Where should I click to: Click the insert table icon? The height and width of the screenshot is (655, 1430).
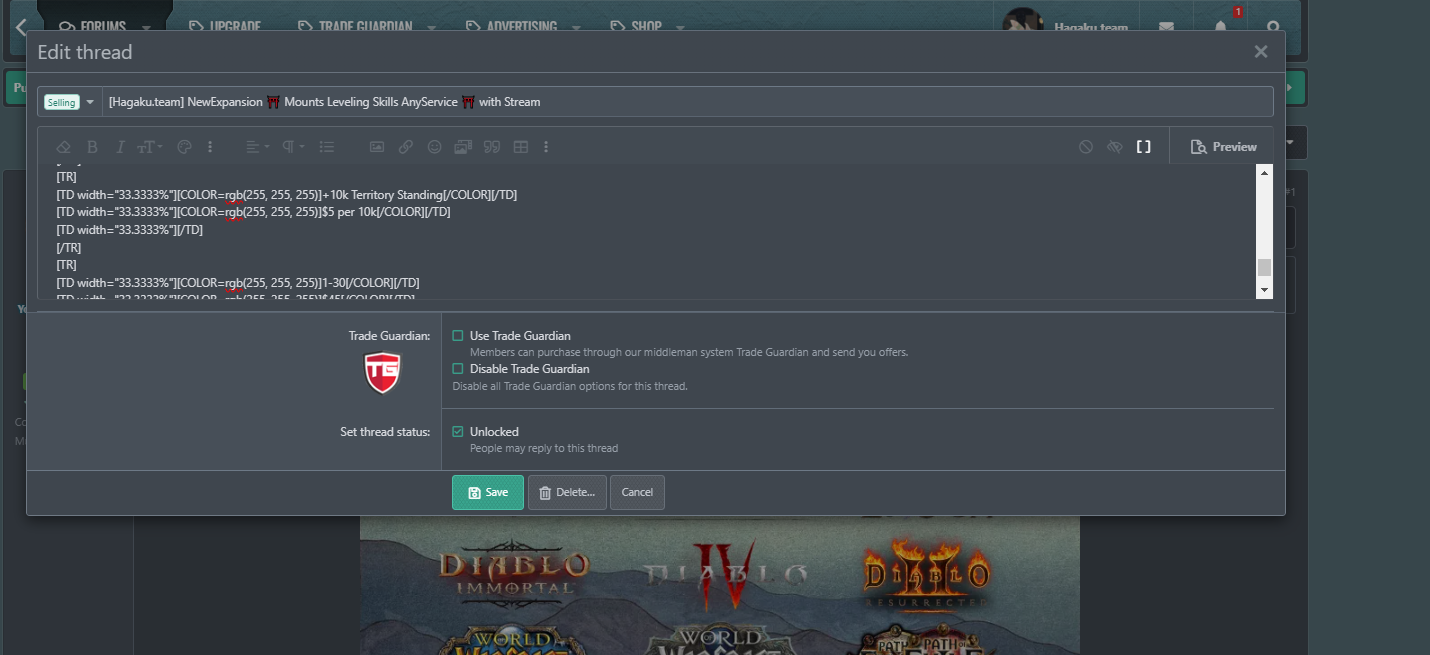[520, 147]
